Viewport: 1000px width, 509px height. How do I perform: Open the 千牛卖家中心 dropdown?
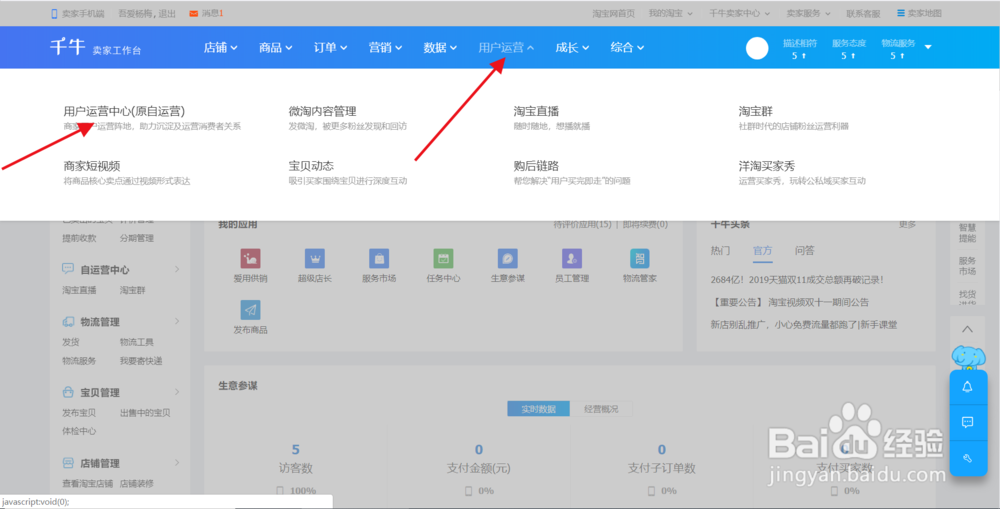click(740, 13)
